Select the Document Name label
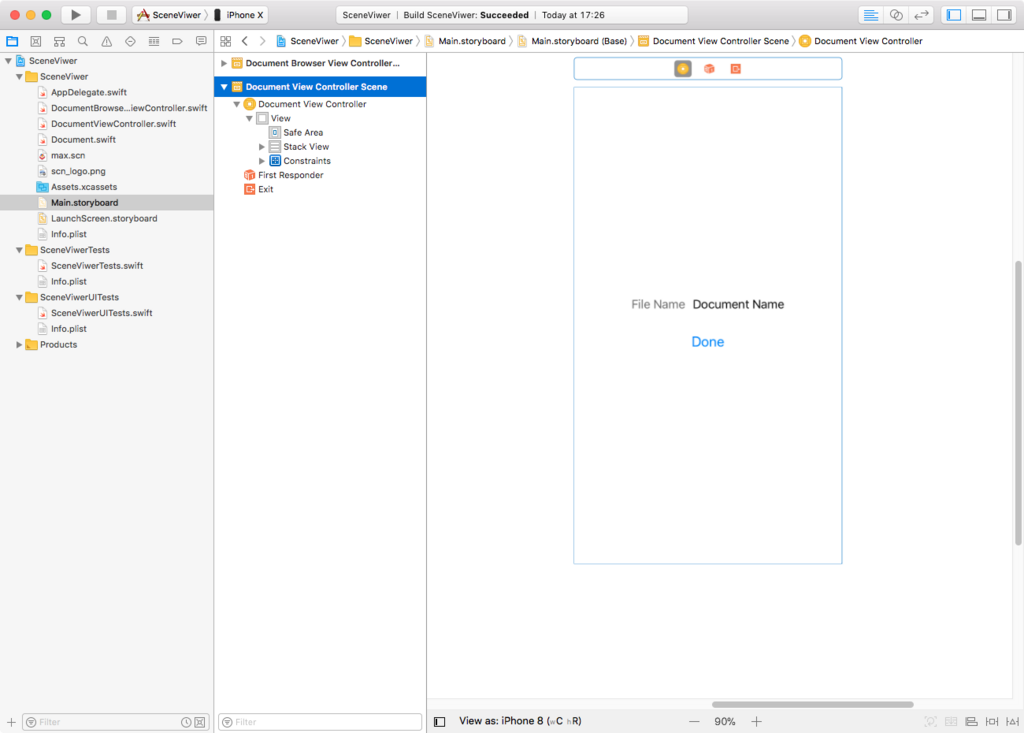Viewport: 1024px width, 733px height. [x=738, y=304]
